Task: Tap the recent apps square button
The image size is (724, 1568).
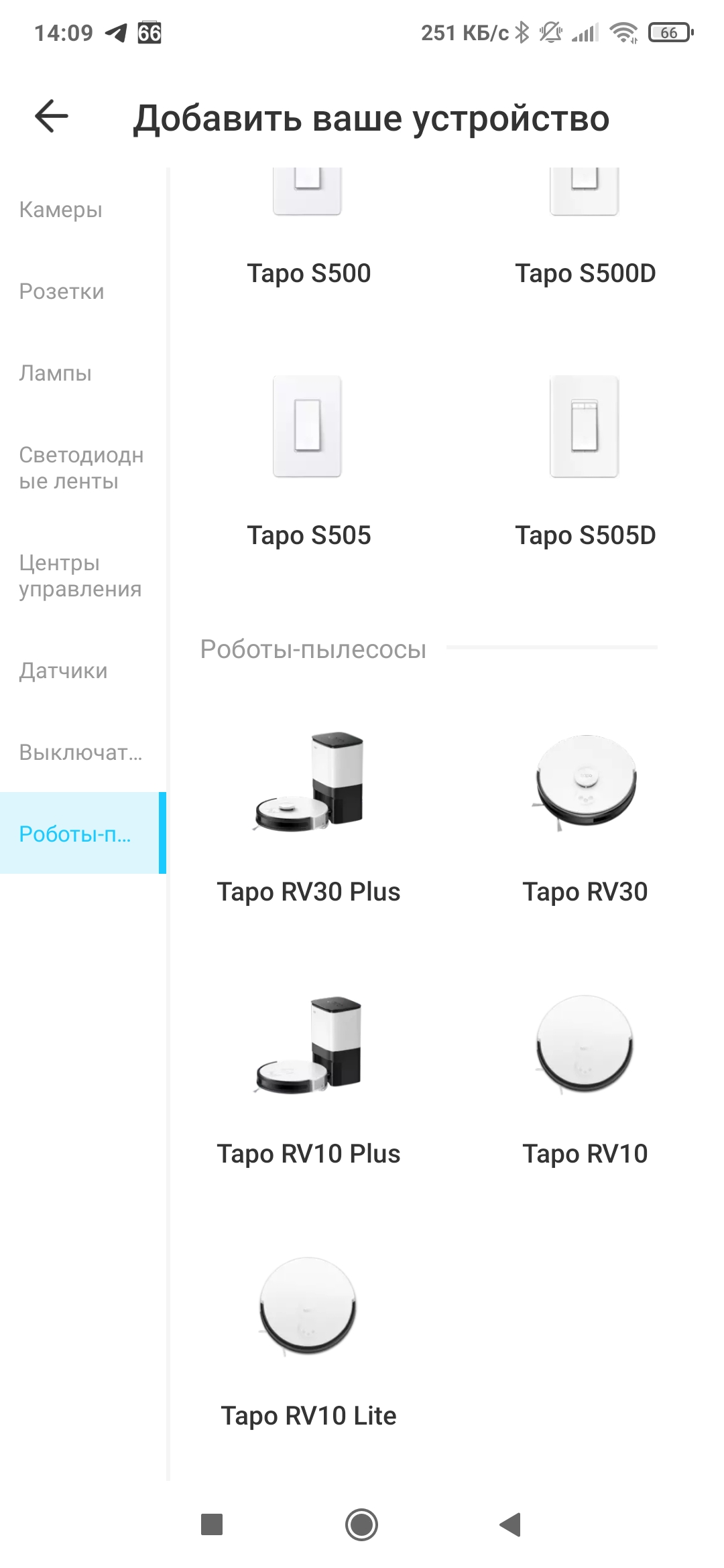Action: click(x=212, y=1524)
